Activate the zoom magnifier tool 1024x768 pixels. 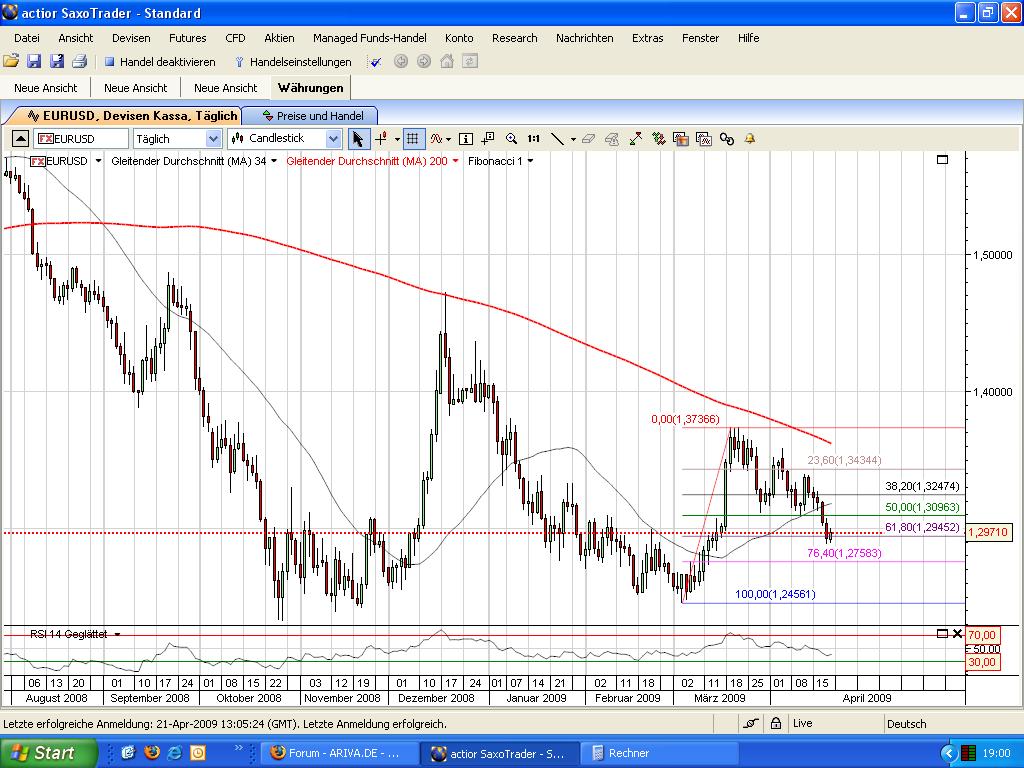click(x=511, y=139)
